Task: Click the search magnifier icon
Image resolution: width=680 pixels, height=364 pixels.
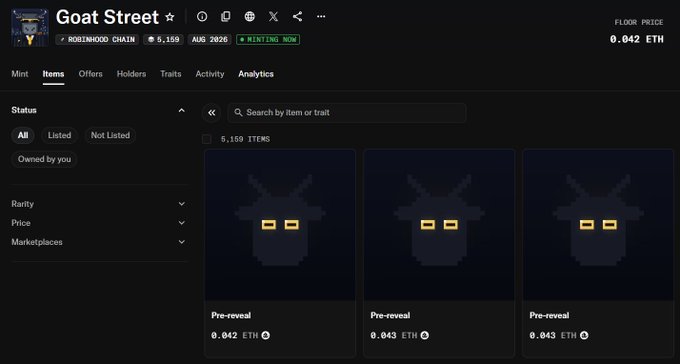Action: (x=238, y=112)
